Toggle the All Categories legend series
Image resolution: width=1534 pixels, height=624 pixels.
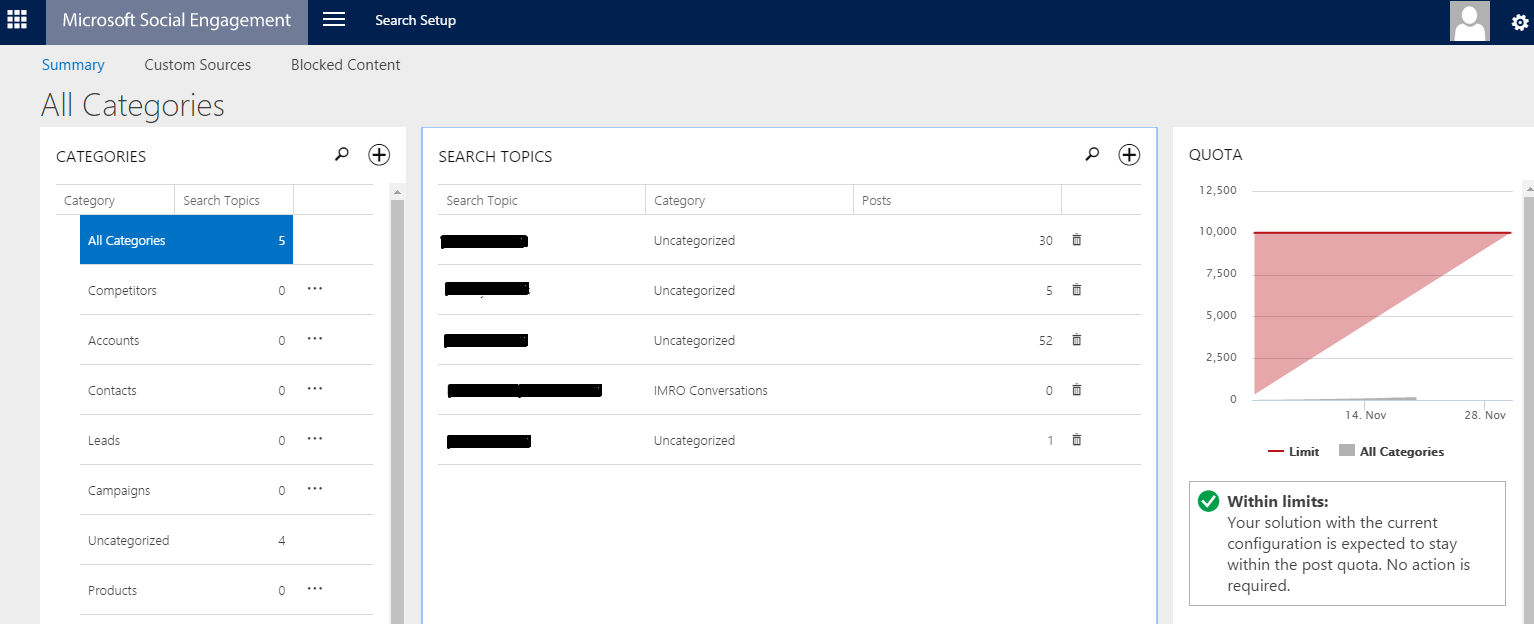coord(1391,451)
